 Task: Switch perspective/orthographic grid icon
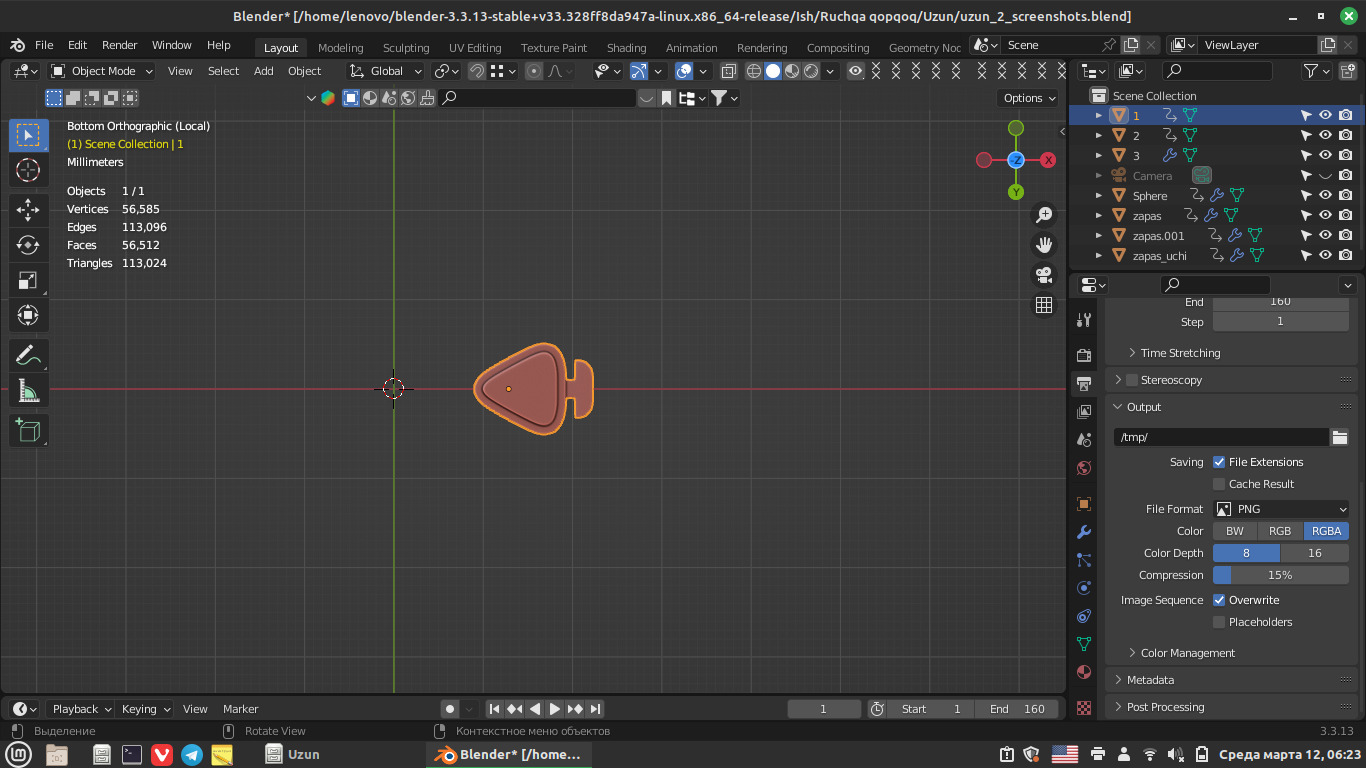(x=1044, y=305)
